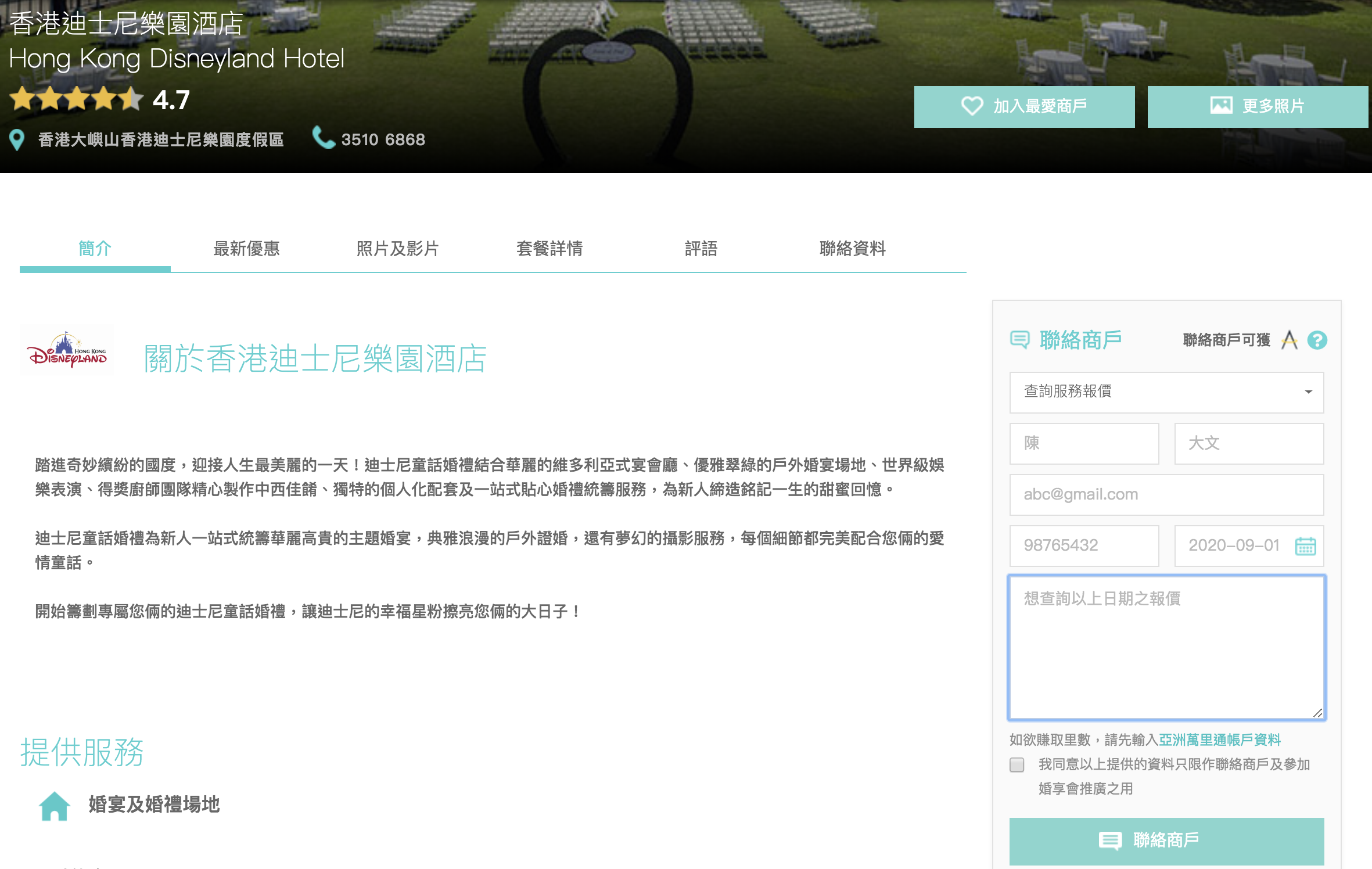Click the 婚宴及婚禮場地 service label
This screenshot has height=869, width=1372.
[154, 805]
